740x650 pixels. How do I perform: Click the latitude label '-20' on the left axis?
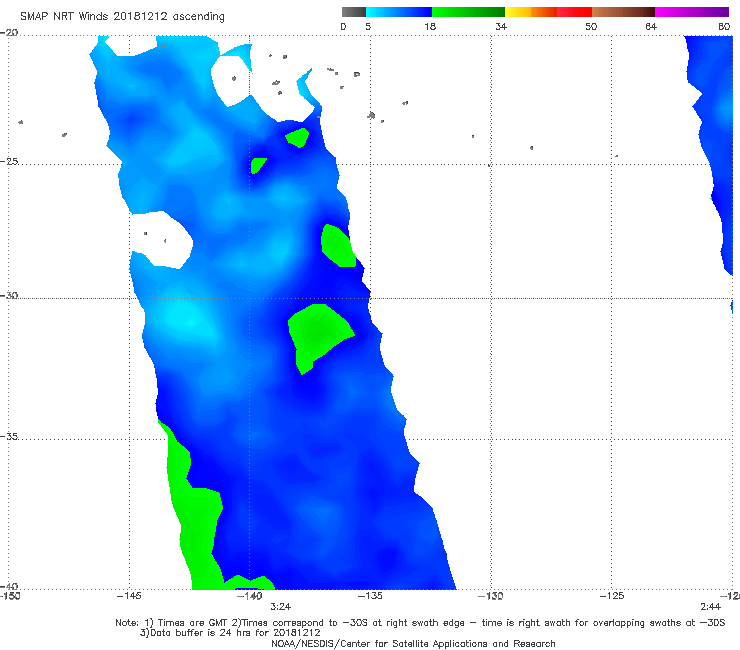point(9,32)
